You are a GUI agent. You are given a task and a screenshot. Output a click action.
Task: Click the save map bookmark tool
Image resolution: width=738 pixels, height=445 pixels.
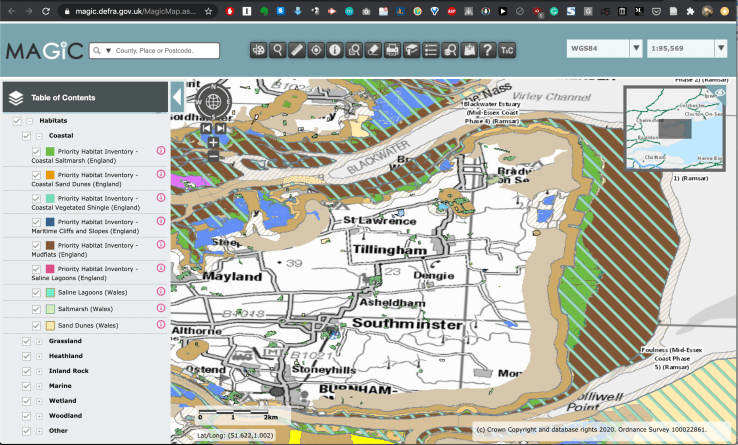469,50
